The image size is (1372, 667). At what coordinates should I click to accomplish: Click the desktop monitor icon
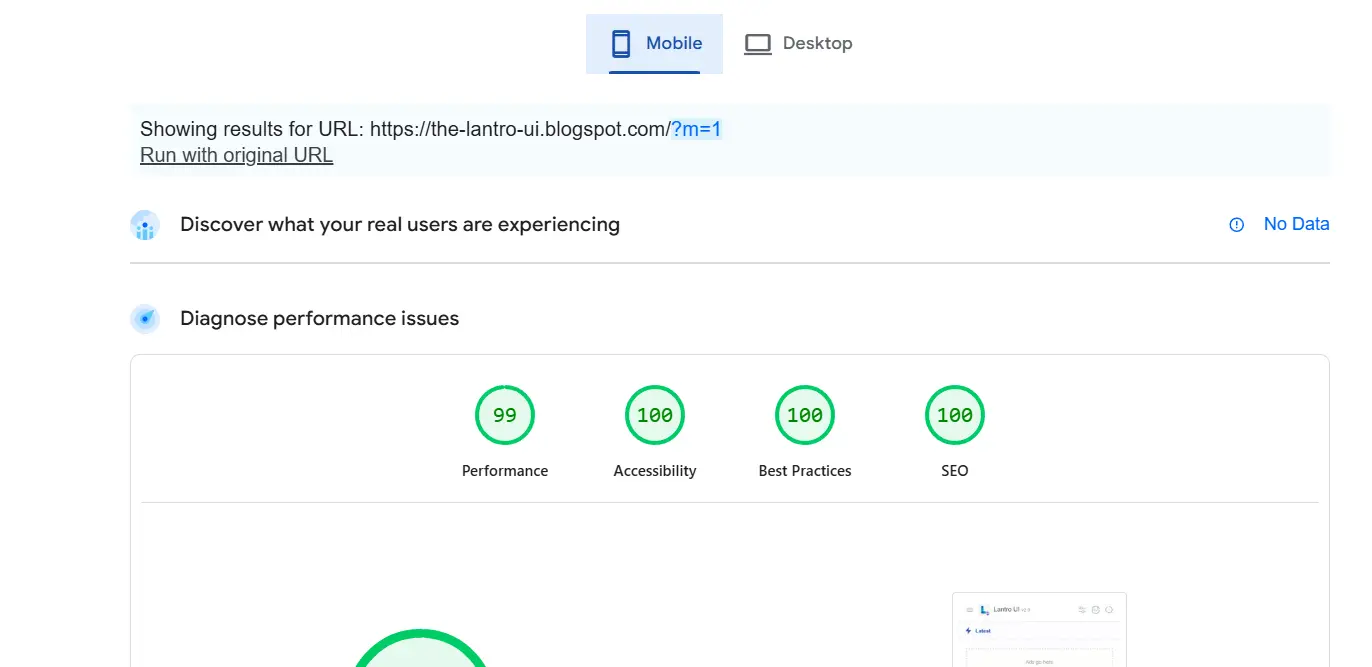pyautogui.click(x=758, y=44)
